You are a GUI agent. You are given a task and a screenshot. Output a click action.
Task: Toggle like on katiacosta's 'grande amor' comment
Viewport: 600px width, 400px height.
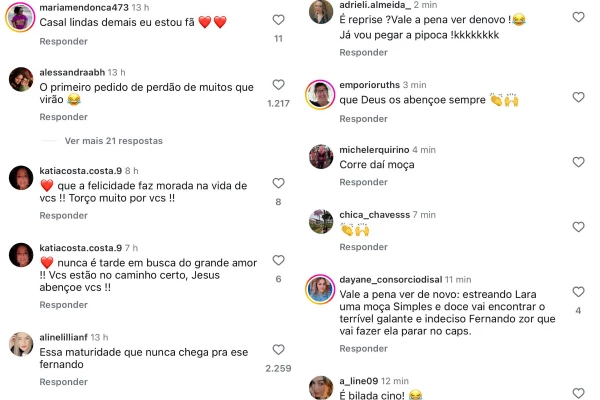(x=278, y=260)
